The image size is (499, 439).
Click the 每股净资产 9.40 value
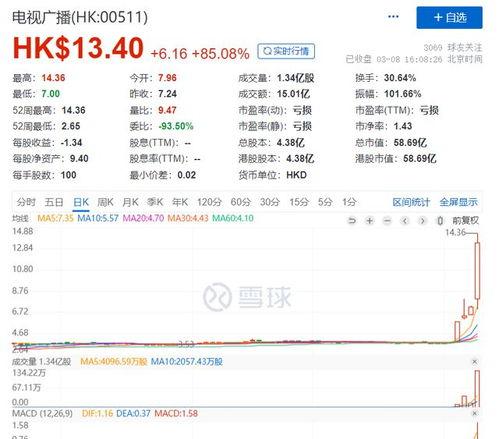[79, 159]
